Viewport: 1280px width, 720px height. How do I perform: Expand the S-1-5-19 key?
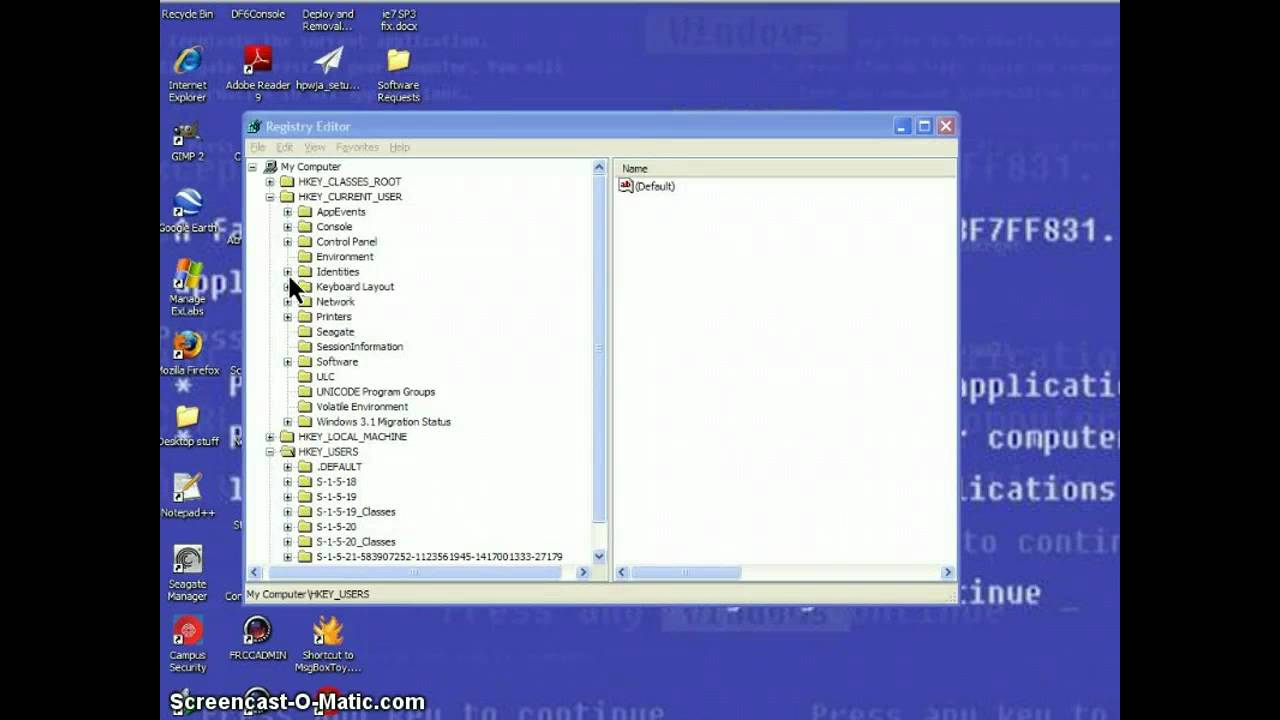[x=288, y=497]
